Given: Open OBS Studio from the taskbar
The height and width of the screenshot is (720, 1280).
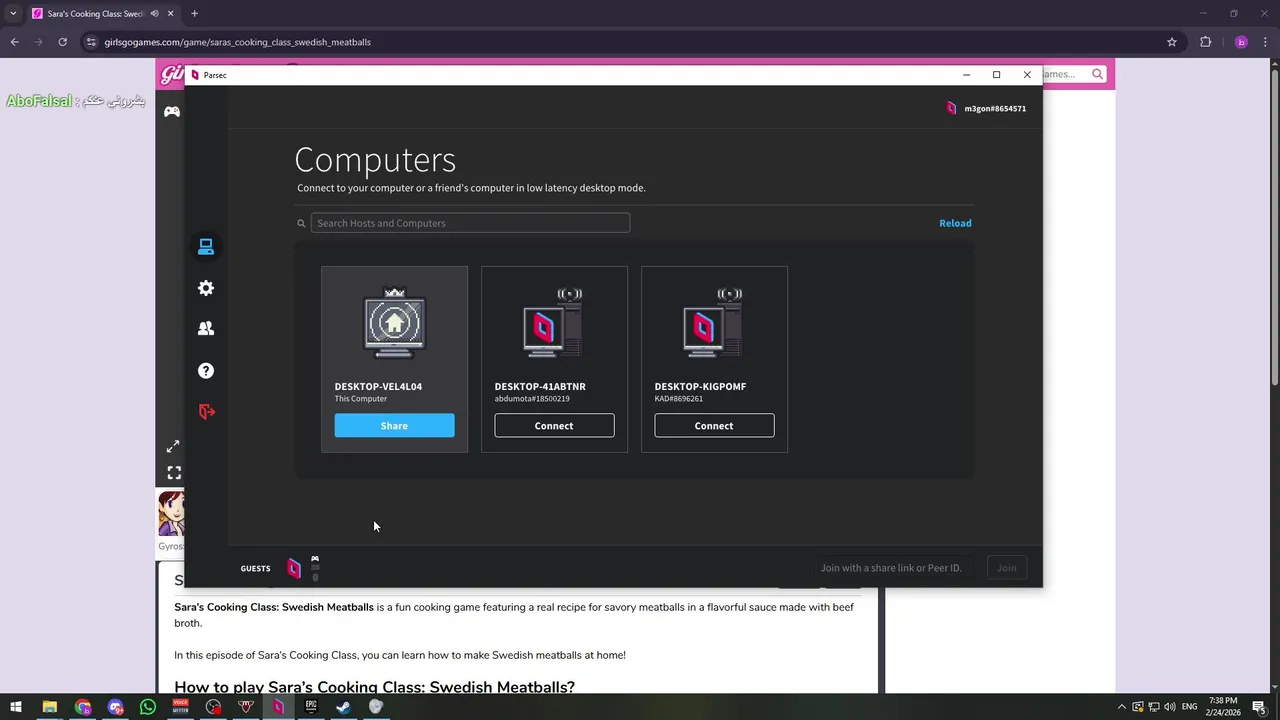Looking at the screenshot, I should [213, 707].
